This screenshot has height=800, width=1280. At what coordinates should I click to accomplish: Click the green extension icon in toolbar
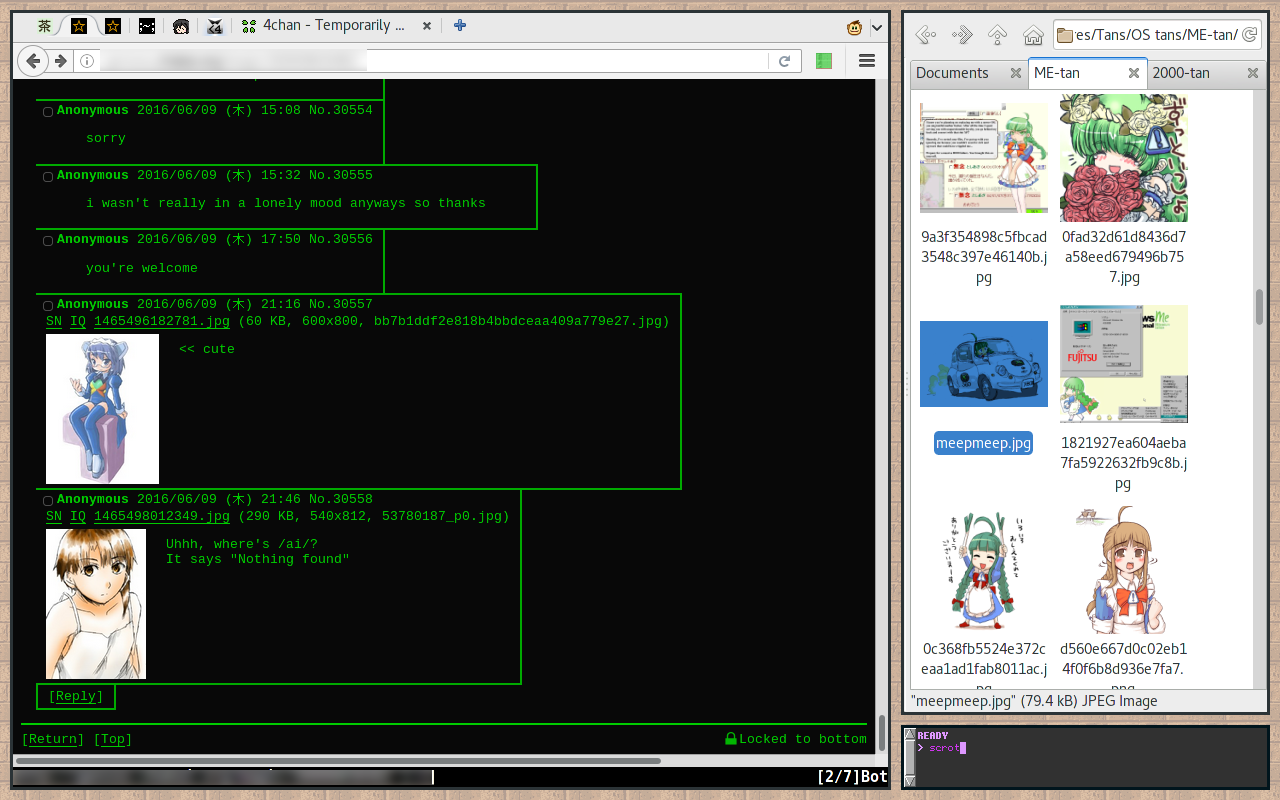click(824, 61)
